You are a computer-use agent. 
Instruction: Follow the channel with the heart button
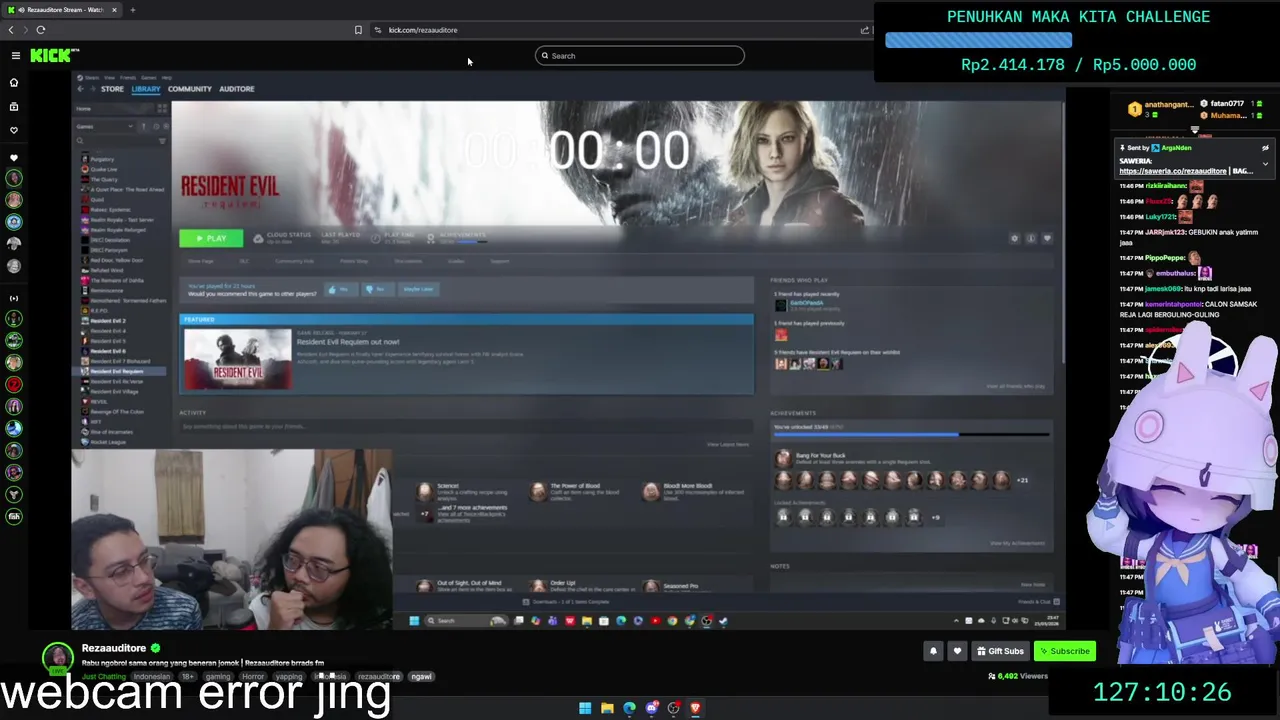click(x=957, y=651)
